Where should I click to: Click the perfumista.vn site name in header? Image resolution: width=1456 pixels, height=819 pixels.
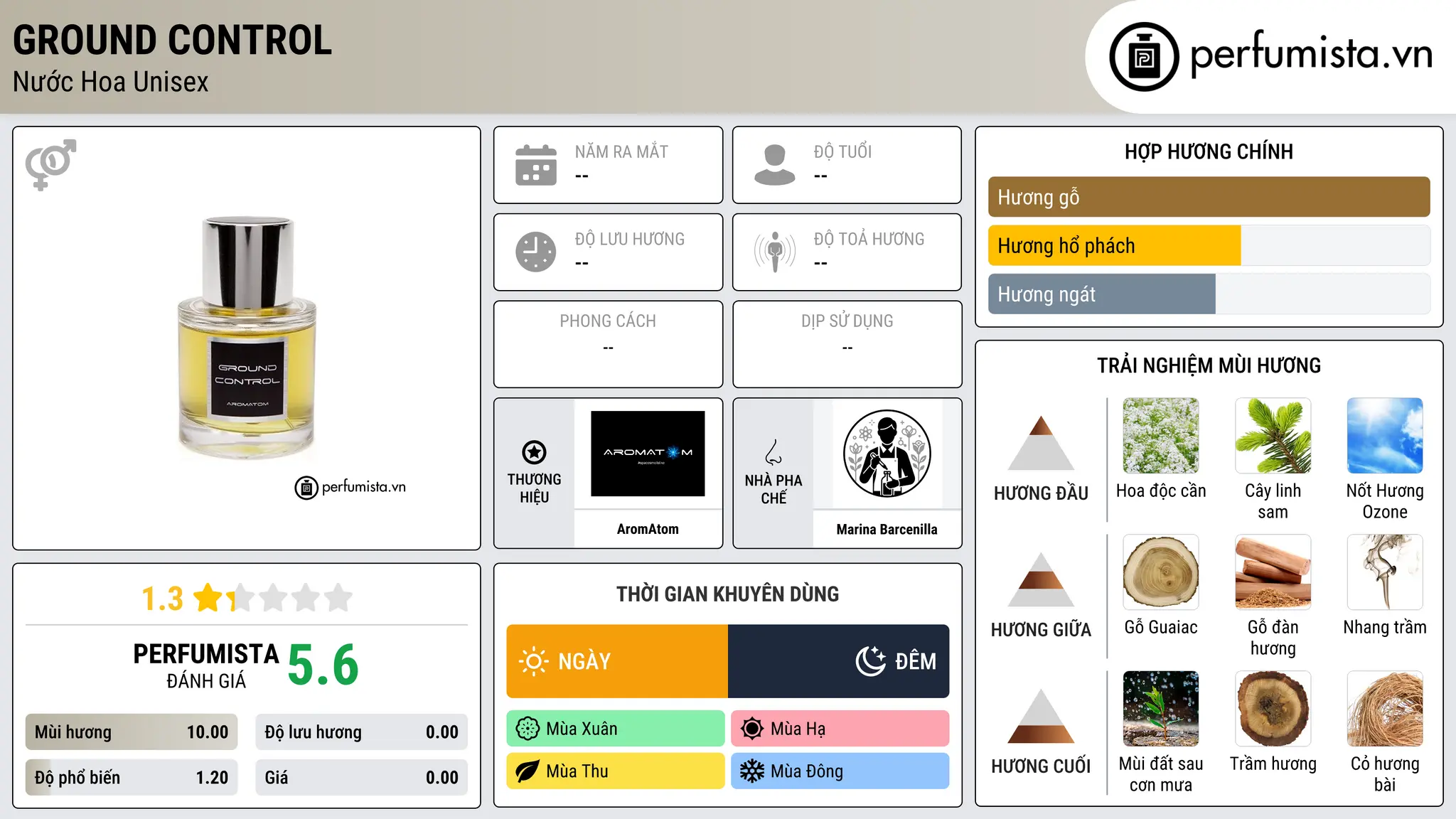(1311, 54)
